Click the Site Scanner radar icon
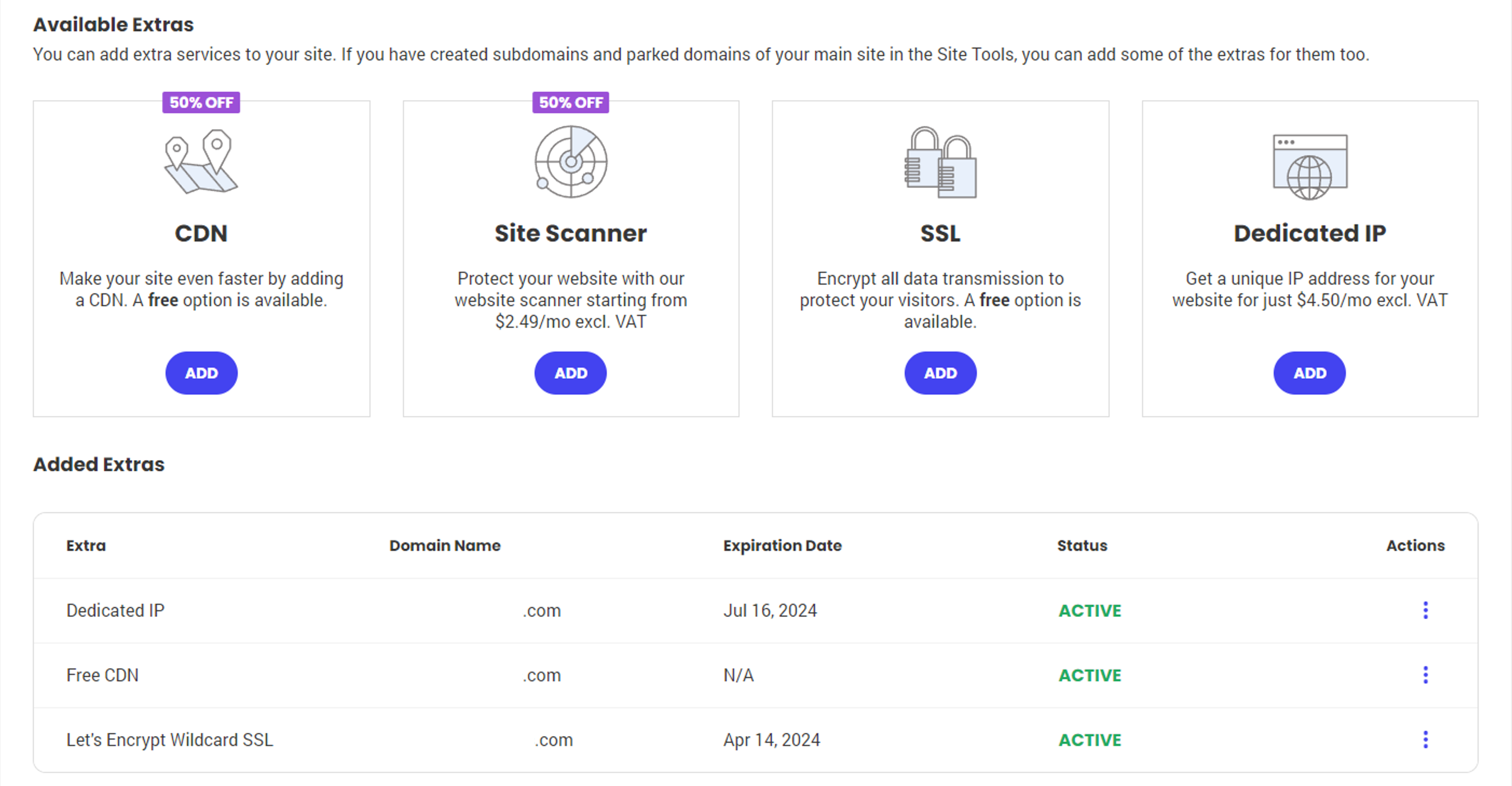The image size is (1512, 786). (570, 161)
